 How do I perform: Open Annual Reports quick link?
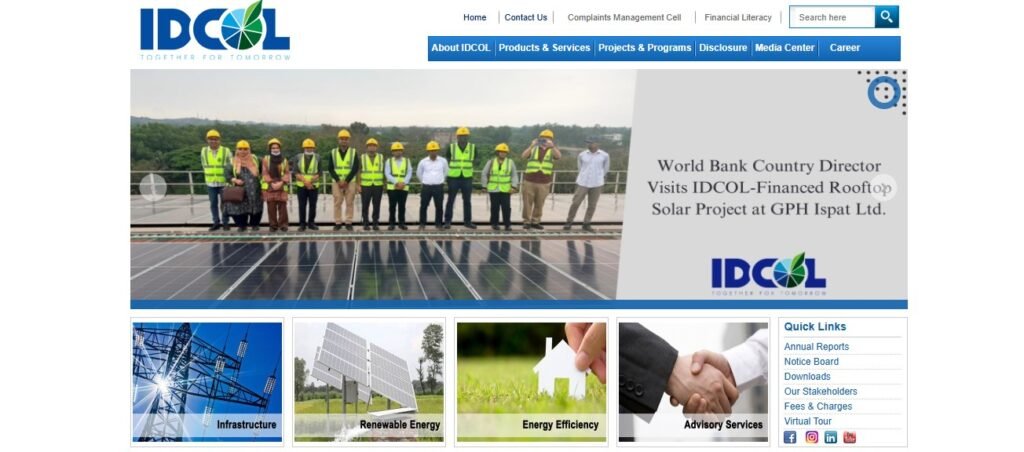pyautogui.click(x=816, y=347)
